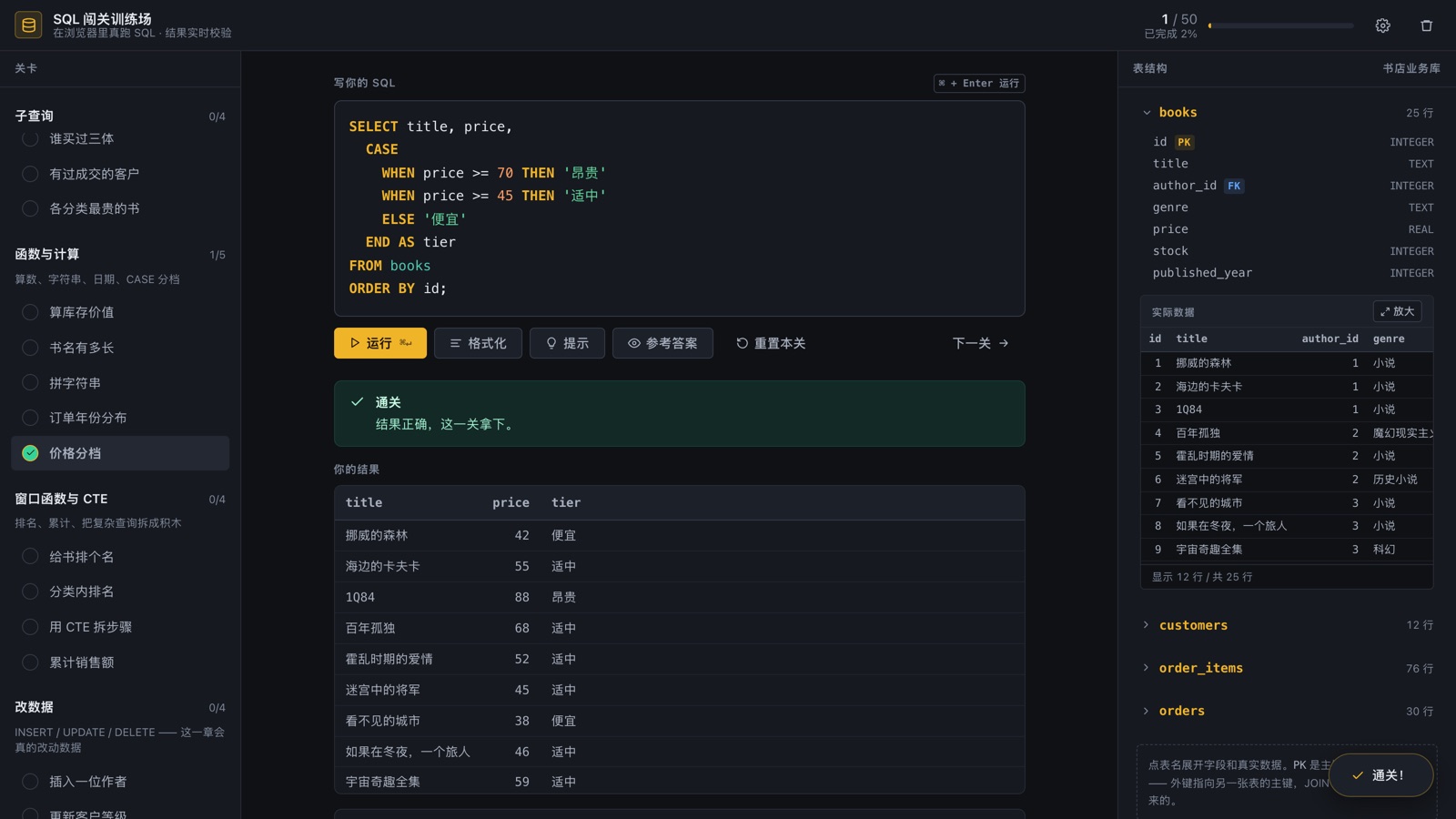Run the SQL with the 运行 button
This screenshot has height=819, width=1456.
click(x=379, y=343)
